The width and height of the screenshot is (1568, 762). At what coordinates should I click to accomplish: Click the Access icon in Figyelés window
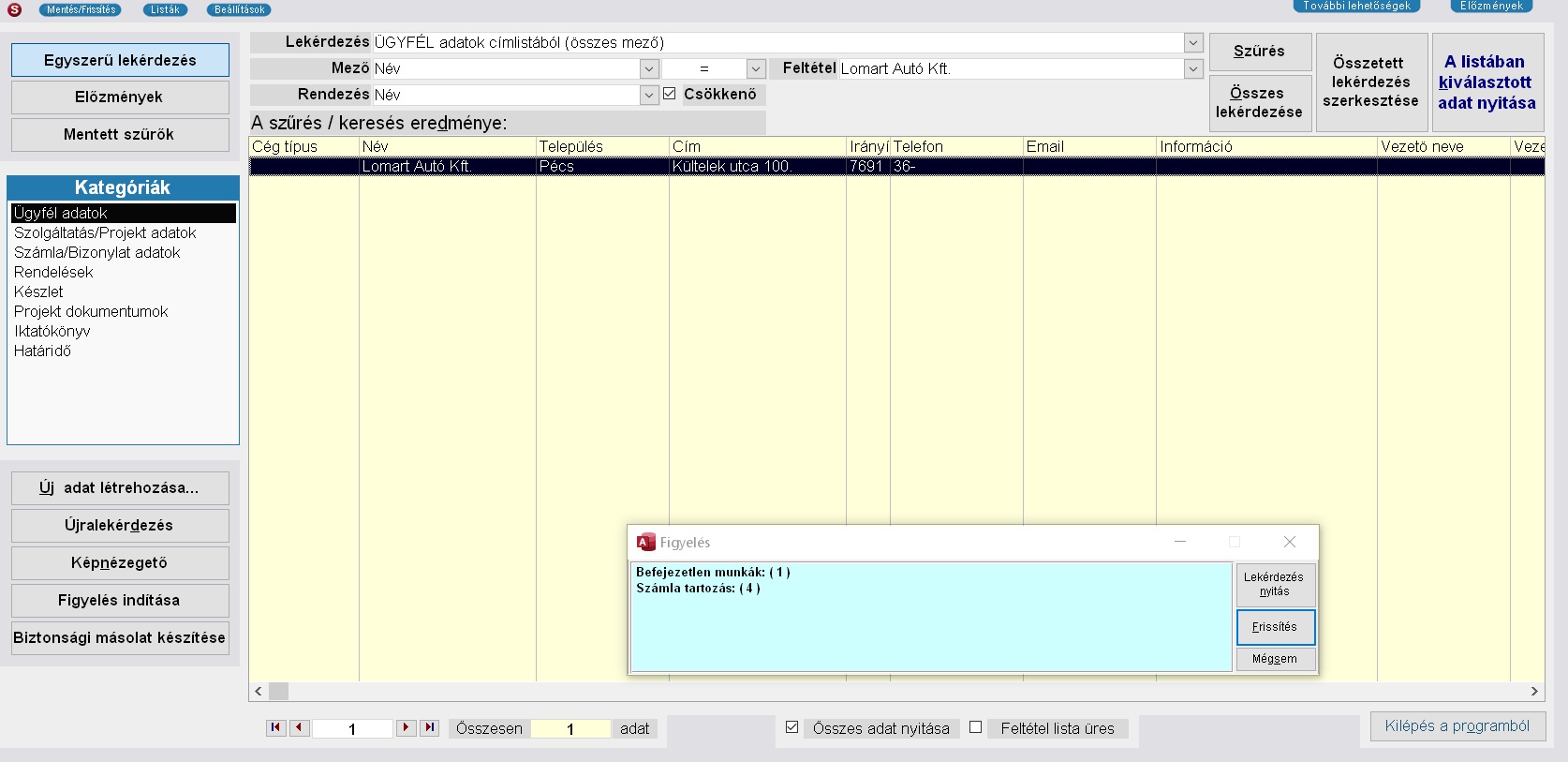click(x=645, y=543)
